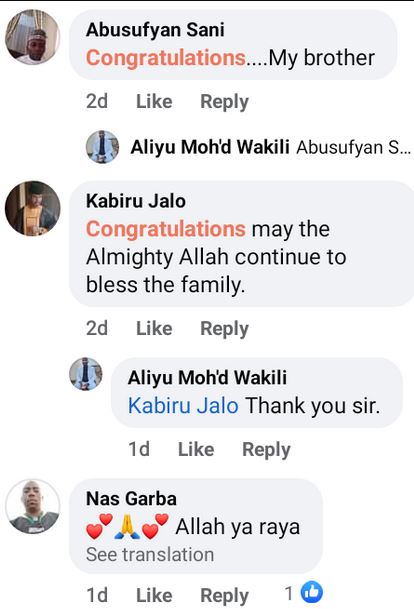Open Abusufyan Sani's name link

155,30
